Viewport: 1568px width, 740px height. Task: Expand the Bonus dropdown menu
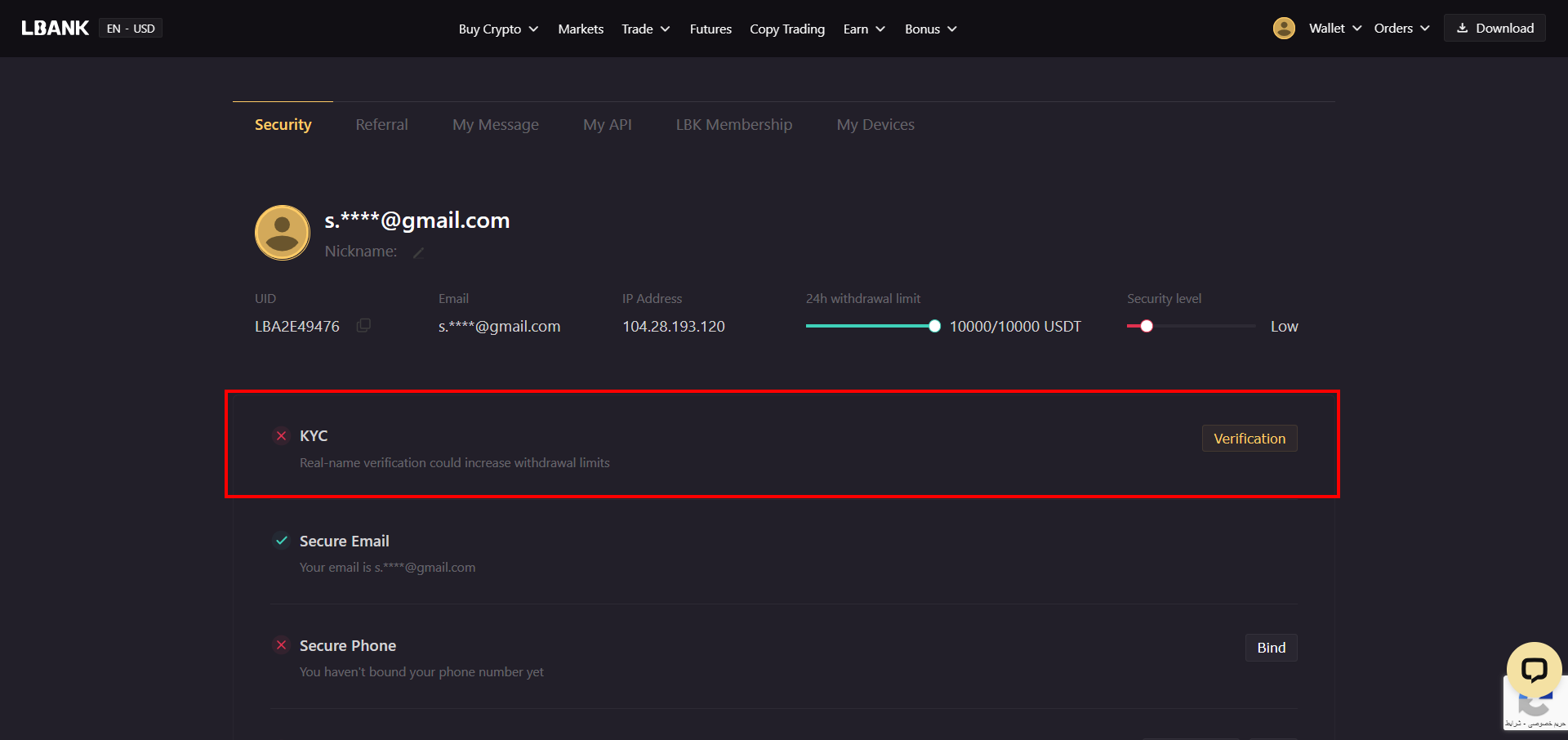click(930, 29)
